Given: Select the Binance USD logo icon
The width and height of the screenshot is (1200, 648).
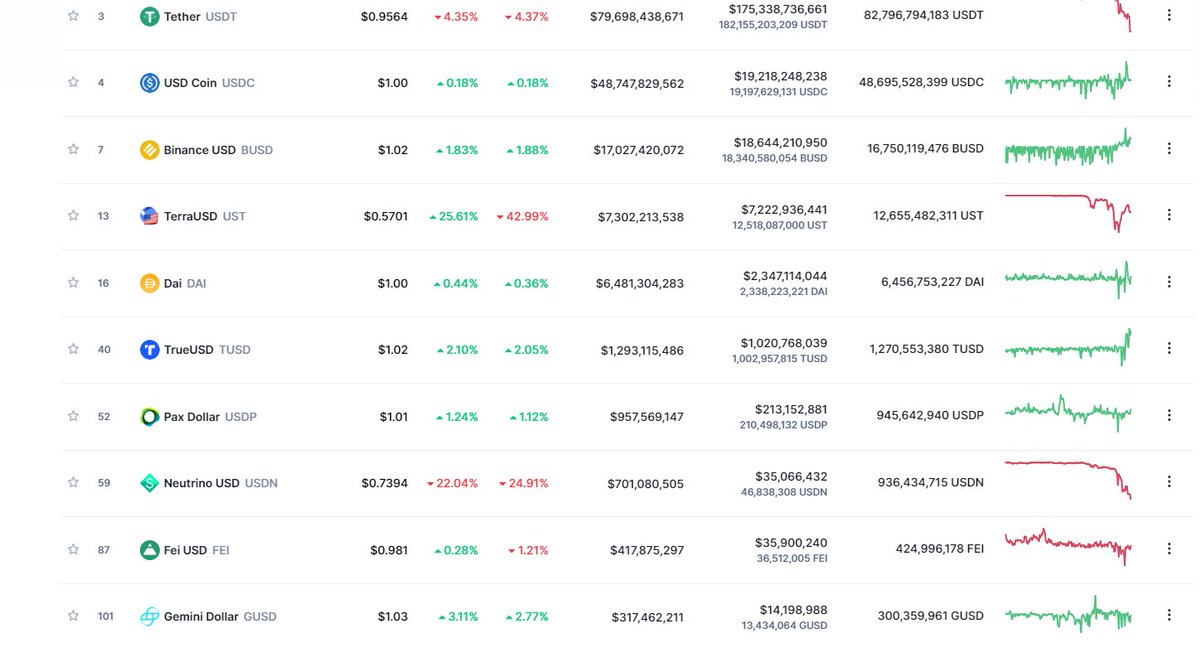Looking at the screenshot, I should click(150, 149).
